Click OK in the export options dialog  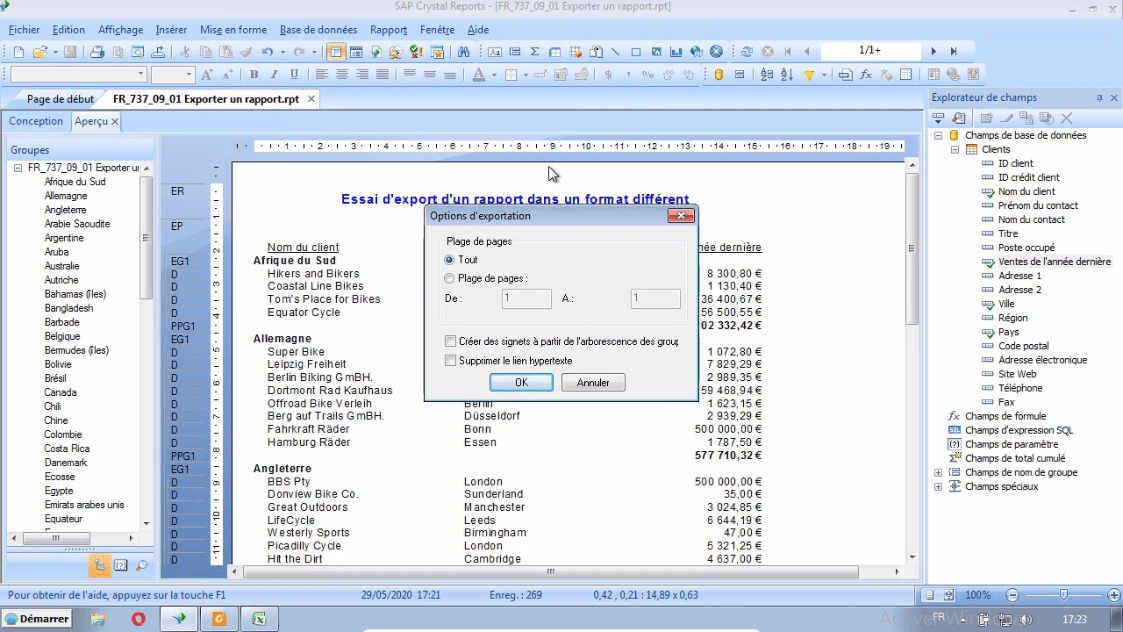521,383
